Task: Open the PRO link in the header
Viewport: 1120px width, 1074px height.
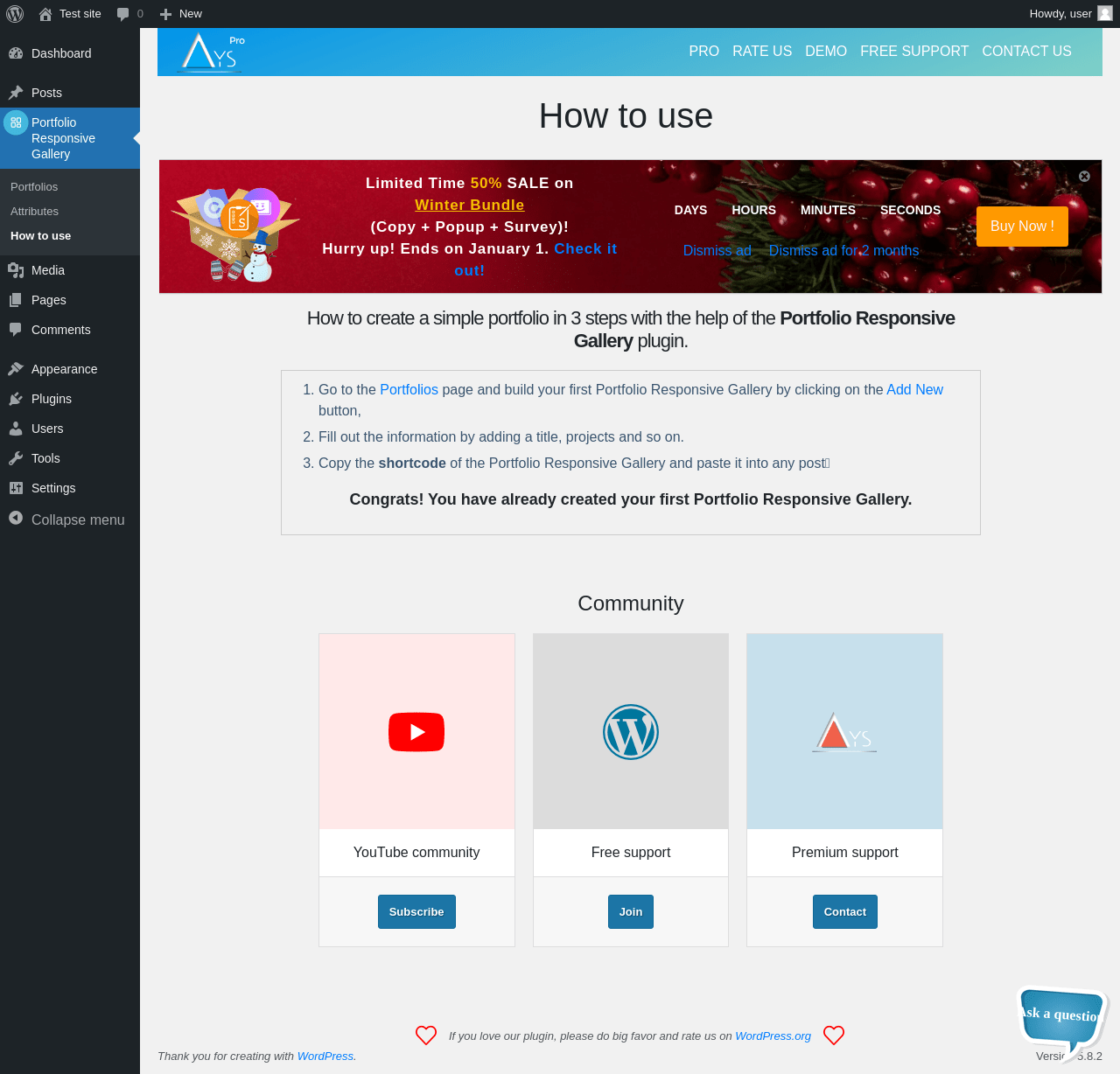Action: pyautogui.click(x=704, y=52)
